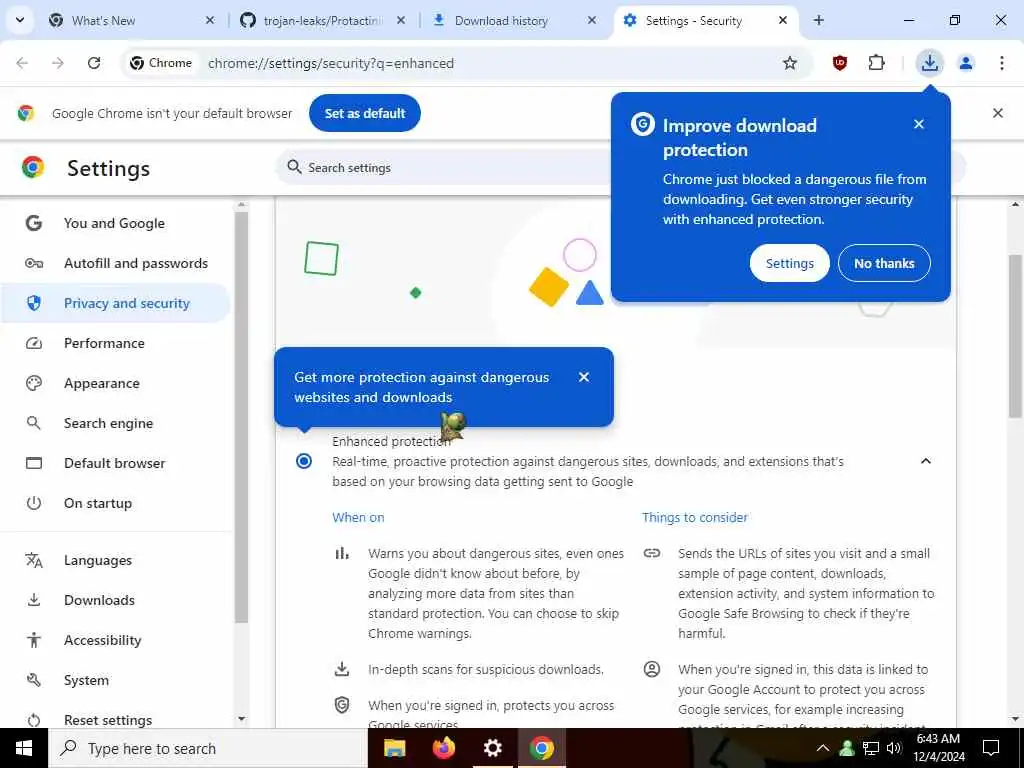The height and width of the screenshot is (768, 1024).
Task: Open System settings section
Action: tap(115, 680)
